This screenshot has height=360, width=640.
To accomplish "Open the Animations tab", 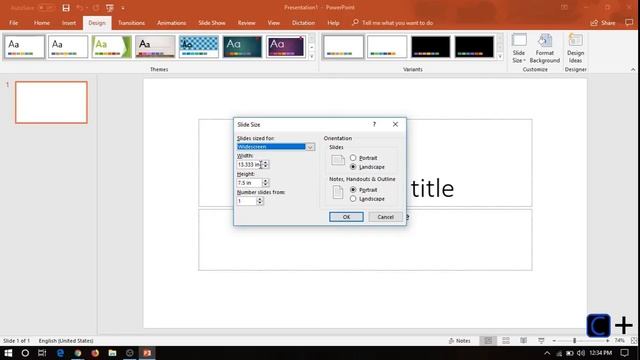I will [x=171, y=23].
